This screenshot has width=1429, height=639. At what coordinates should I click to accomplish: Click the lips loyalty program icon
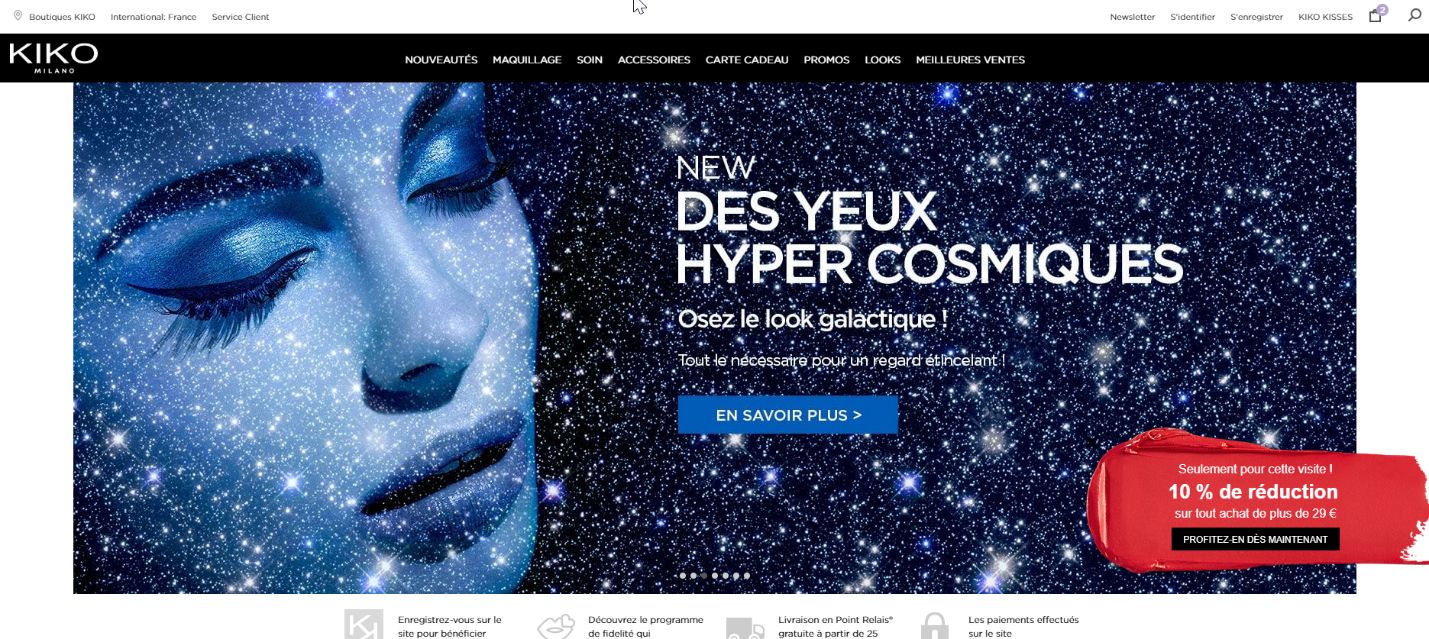(556, 627)
